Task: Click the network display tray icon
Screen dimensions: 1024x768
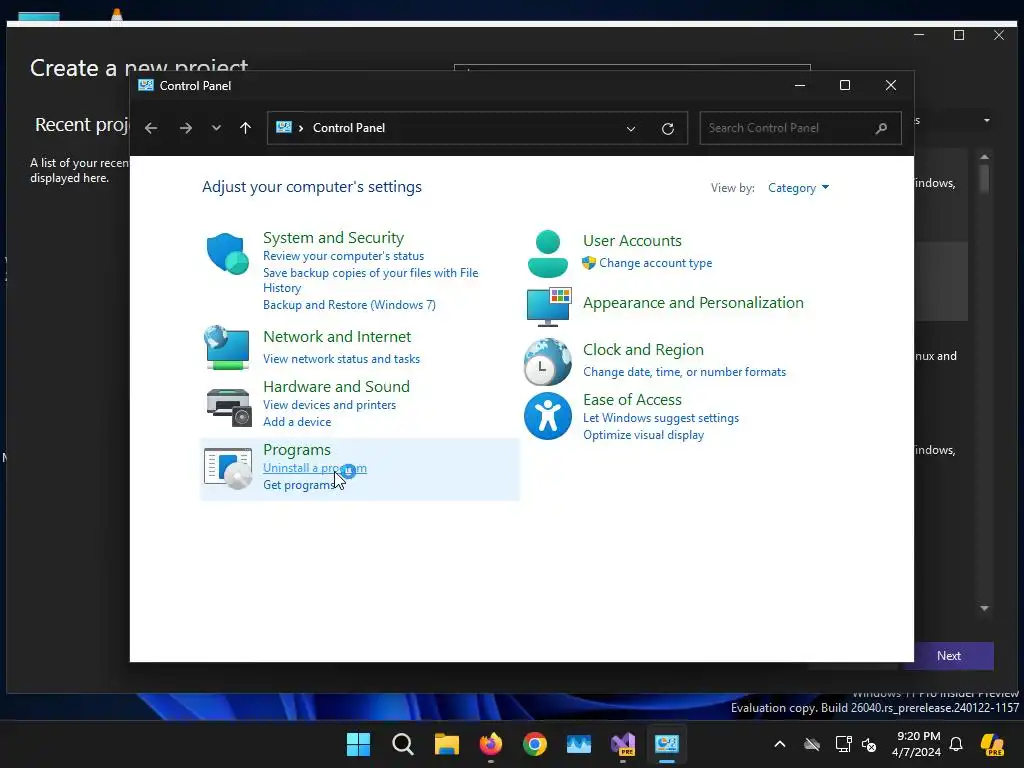Action: [x=843, y=744]
